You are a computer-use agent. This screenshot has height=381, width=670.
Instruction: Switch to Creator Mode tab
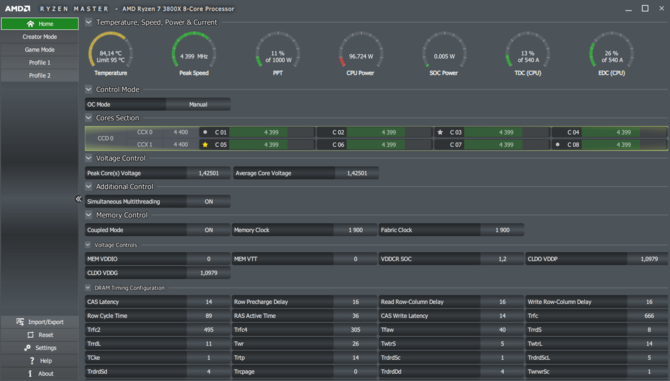40,37
